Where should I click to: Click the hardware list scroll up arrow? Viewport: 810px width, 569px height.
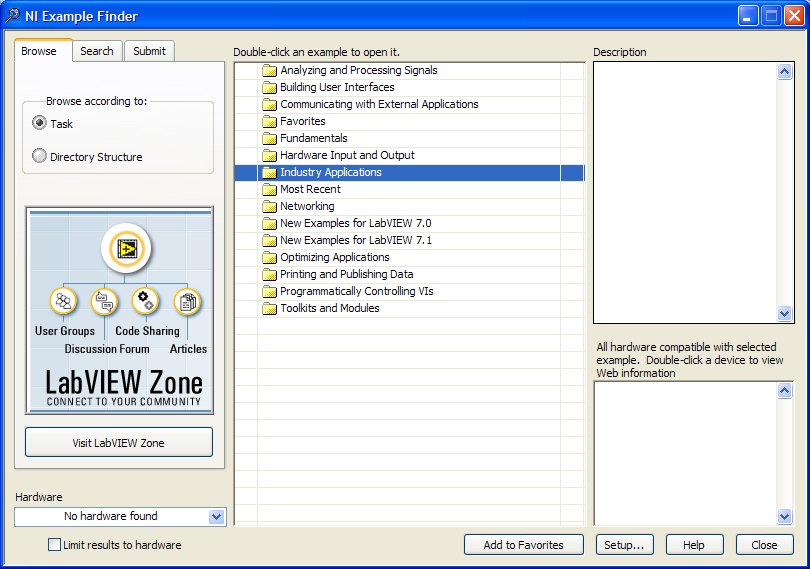click(784, 391)
